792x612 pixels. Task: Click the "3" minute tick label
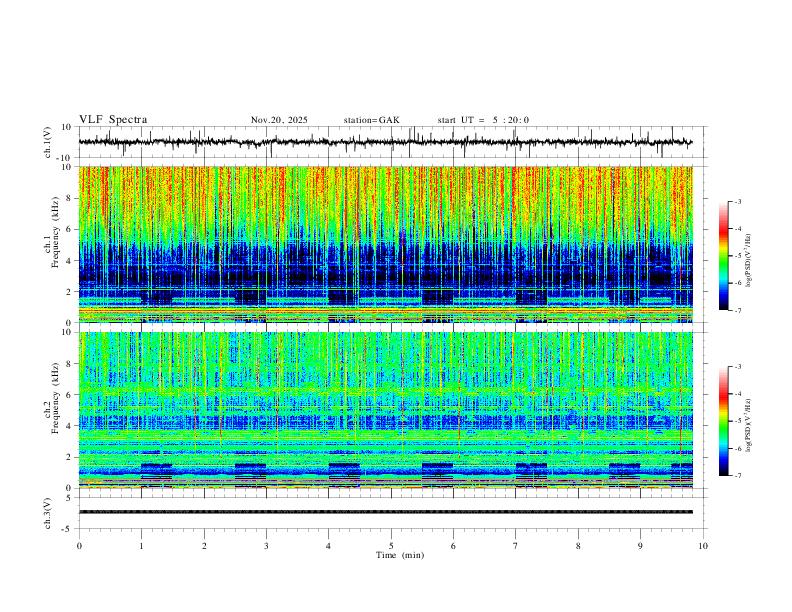[x=266, y=546]
